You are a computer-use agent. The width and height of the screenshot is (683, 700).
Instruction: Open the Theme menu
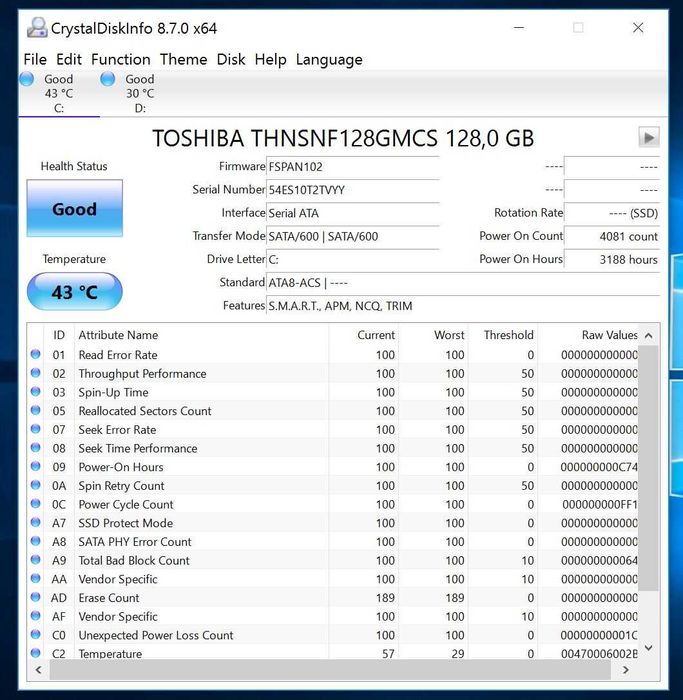(183, 59)
